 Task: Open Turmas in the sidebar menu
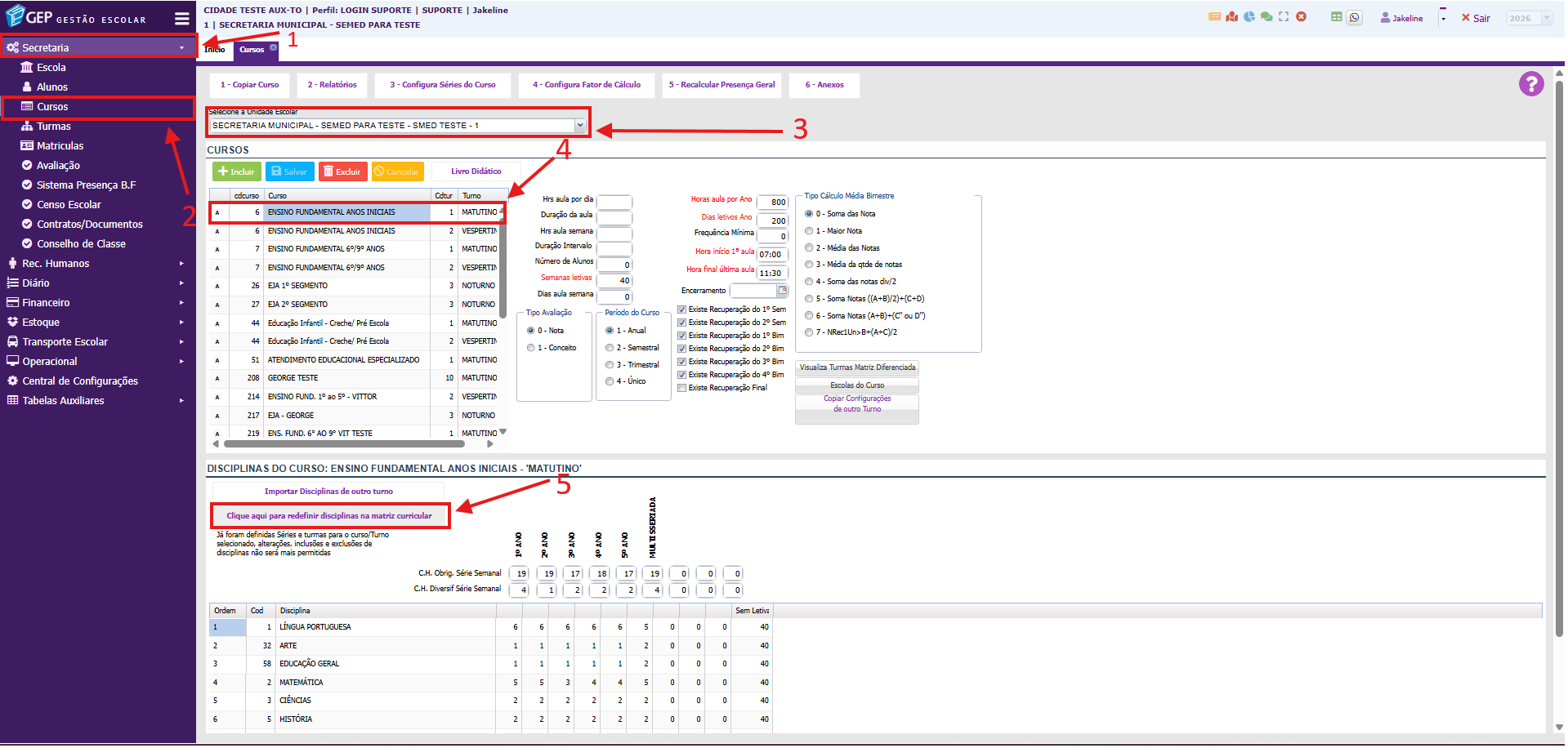[54, 127]
